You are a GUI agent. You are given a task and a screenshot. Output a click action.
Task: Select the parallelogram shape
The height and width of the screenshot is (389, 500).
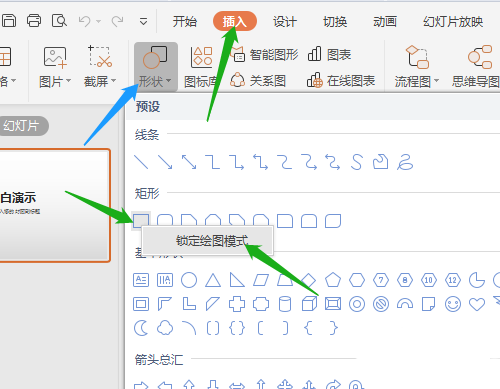[x=261, y=280]
